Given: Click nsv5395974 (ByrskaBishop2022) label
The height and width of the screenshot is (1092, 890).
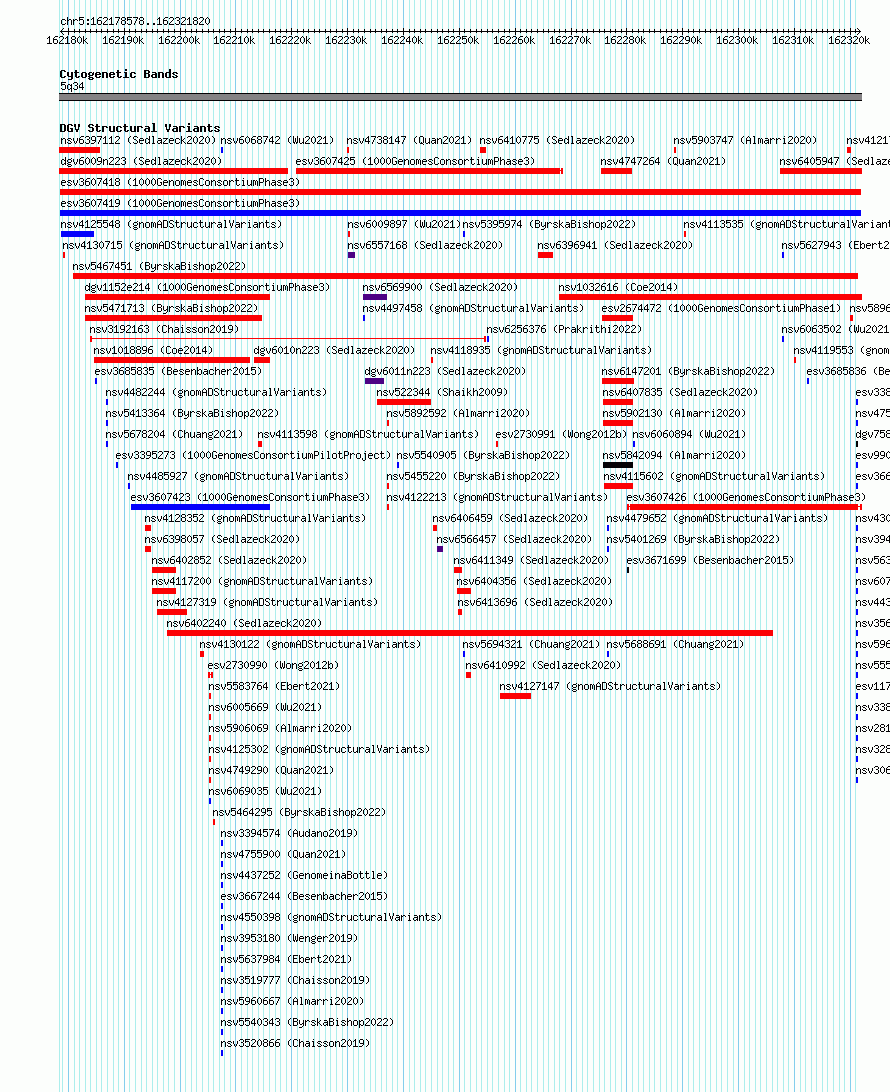Looking at the screenshot, I should 549,225.
